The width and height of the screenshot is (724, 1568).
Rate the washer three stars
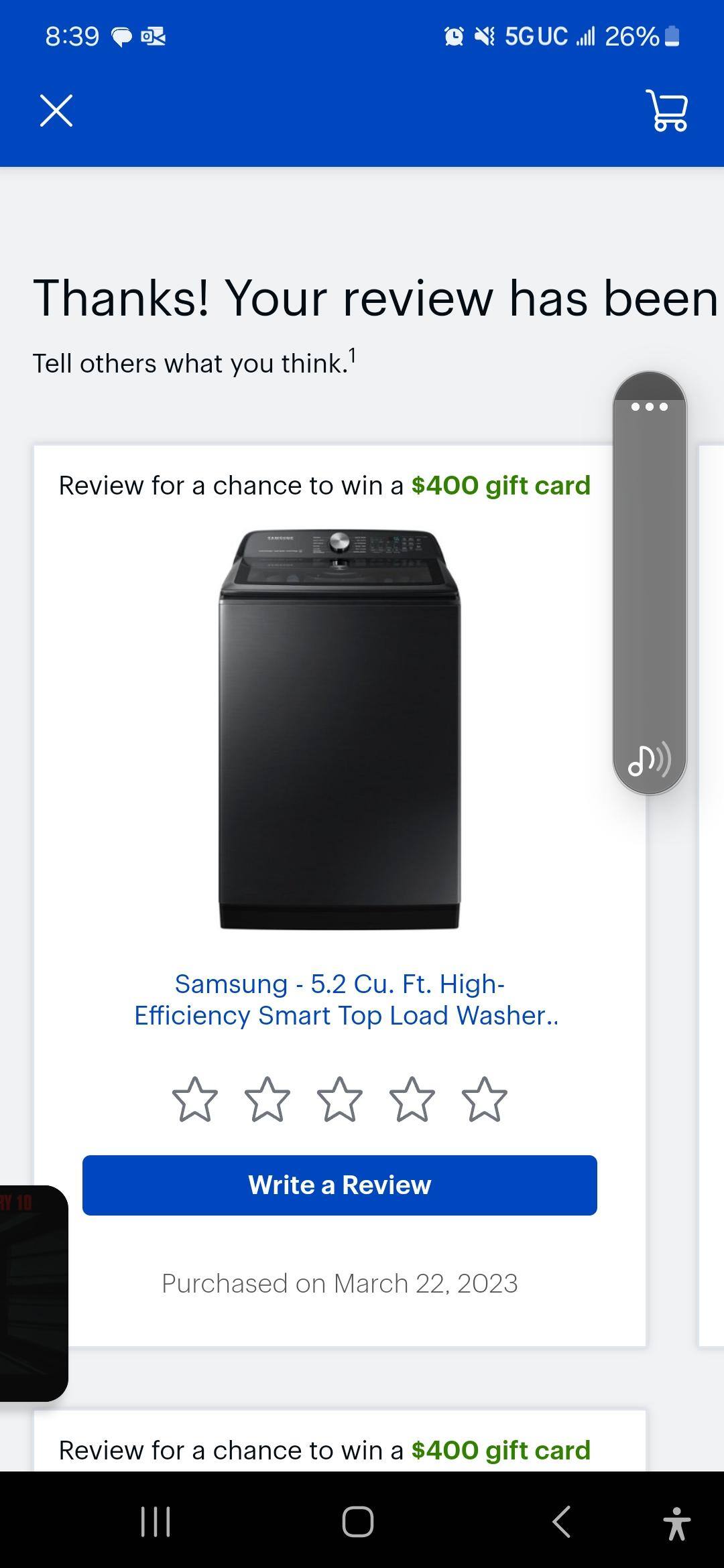tap(340, 1100)
